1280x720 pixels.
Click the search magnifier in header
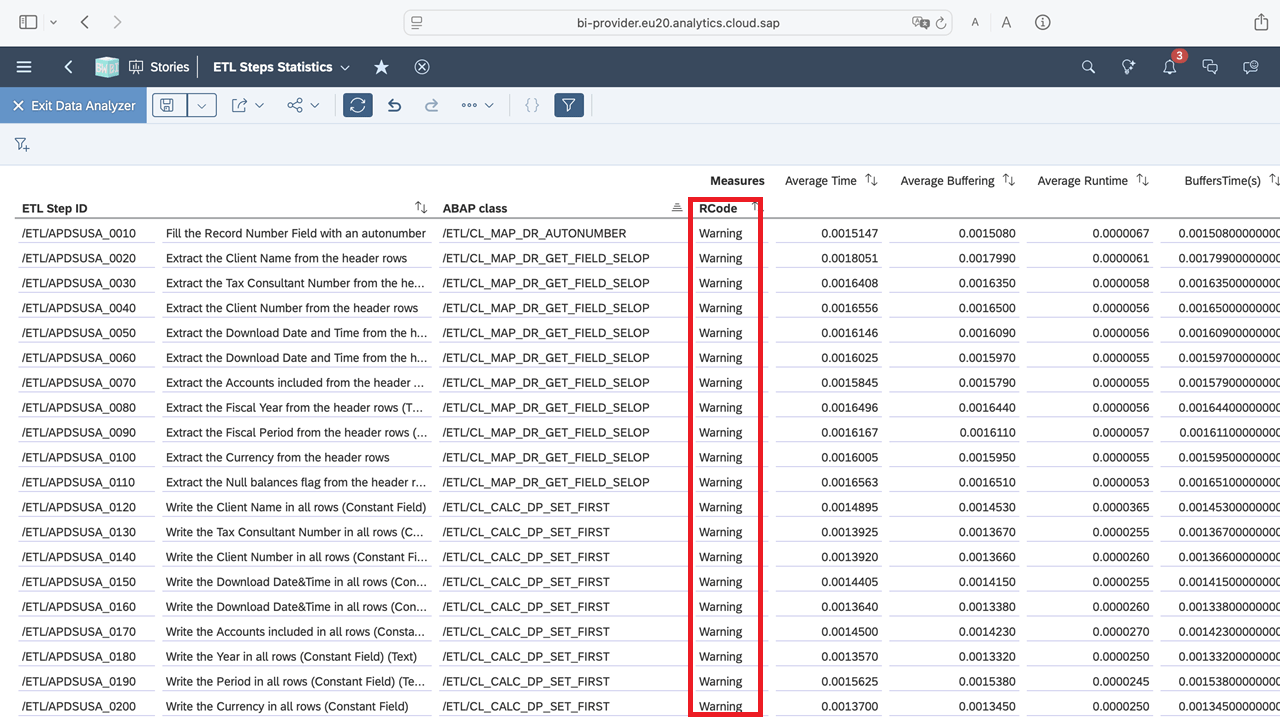1088,67
